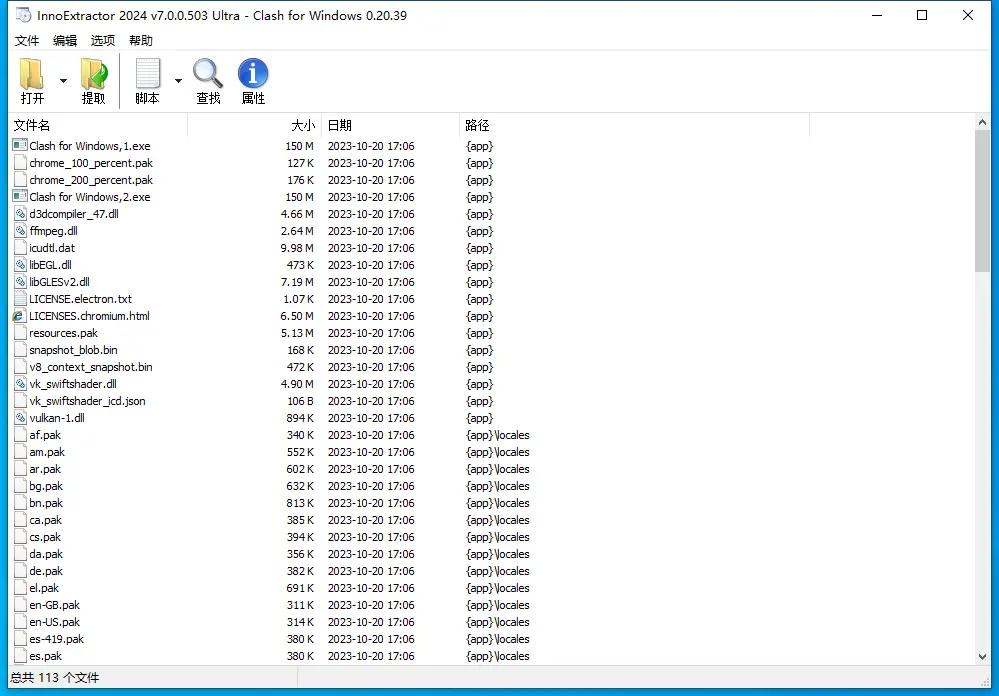Select the el.pak file name
This screenshot has width=999, height=696.
point(44,588)
